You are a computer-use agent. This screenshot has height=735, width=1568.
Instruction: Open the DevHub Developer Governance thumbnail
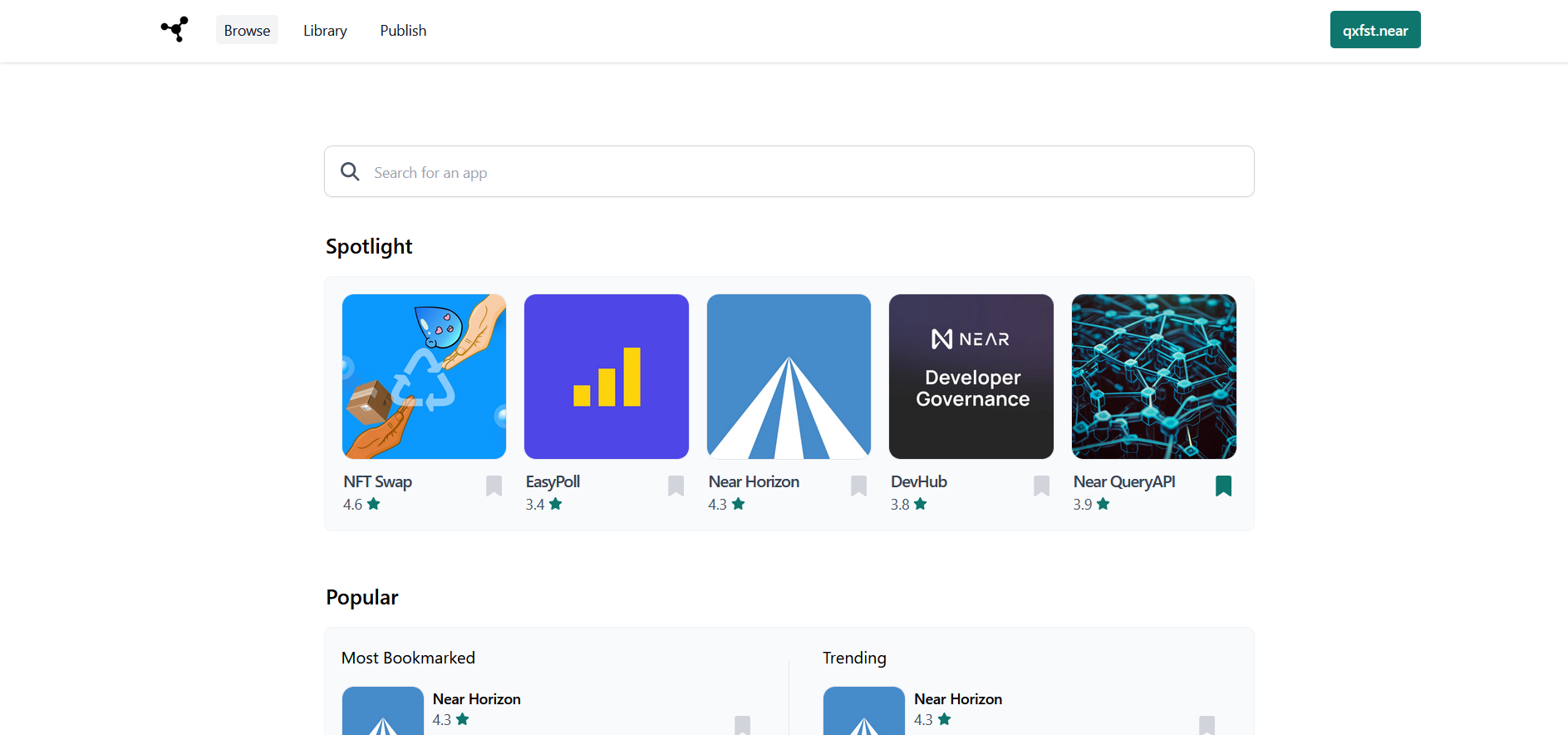(971, 377)
